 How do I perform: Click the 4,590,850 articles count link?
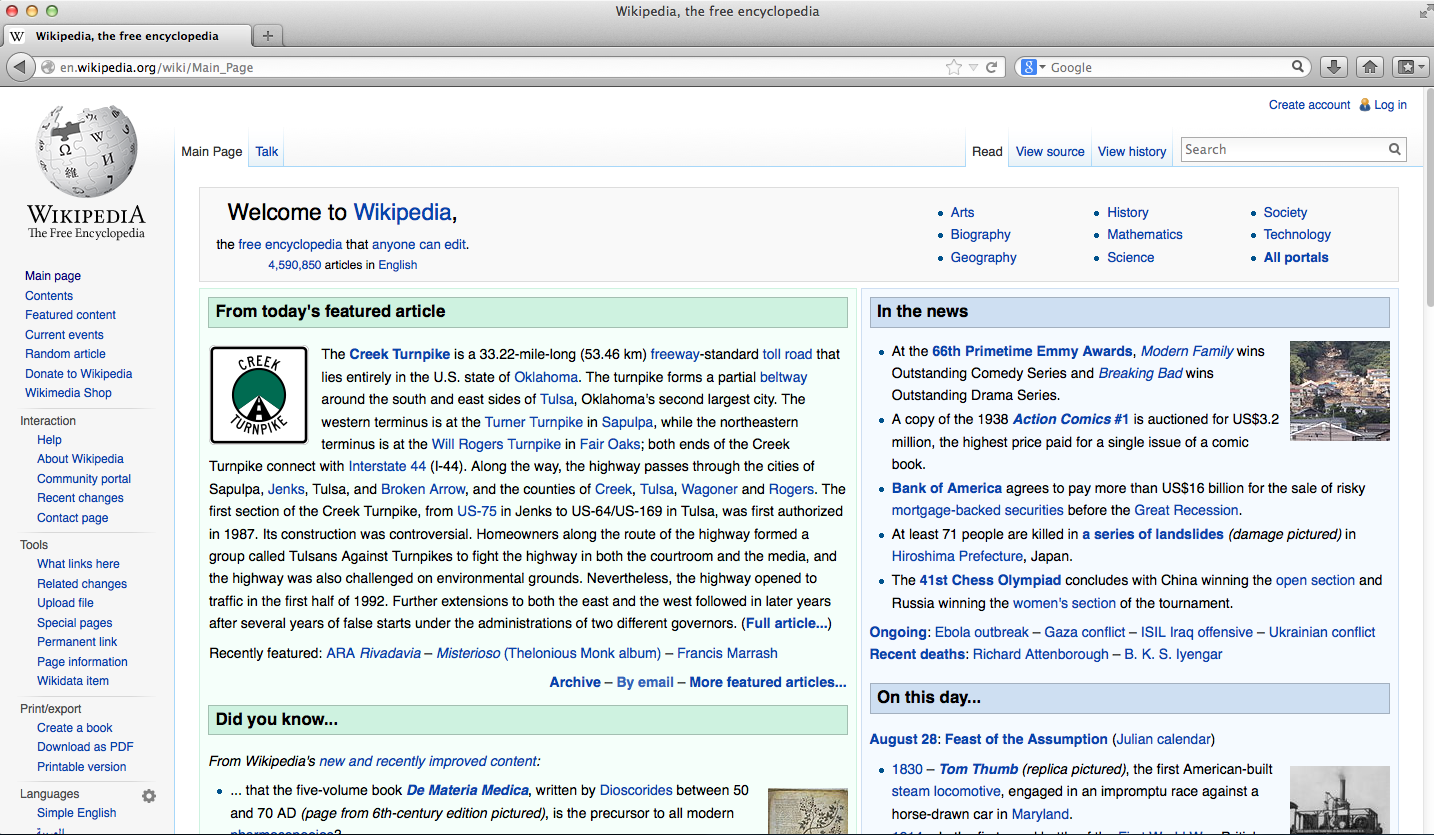click(294, 265)
